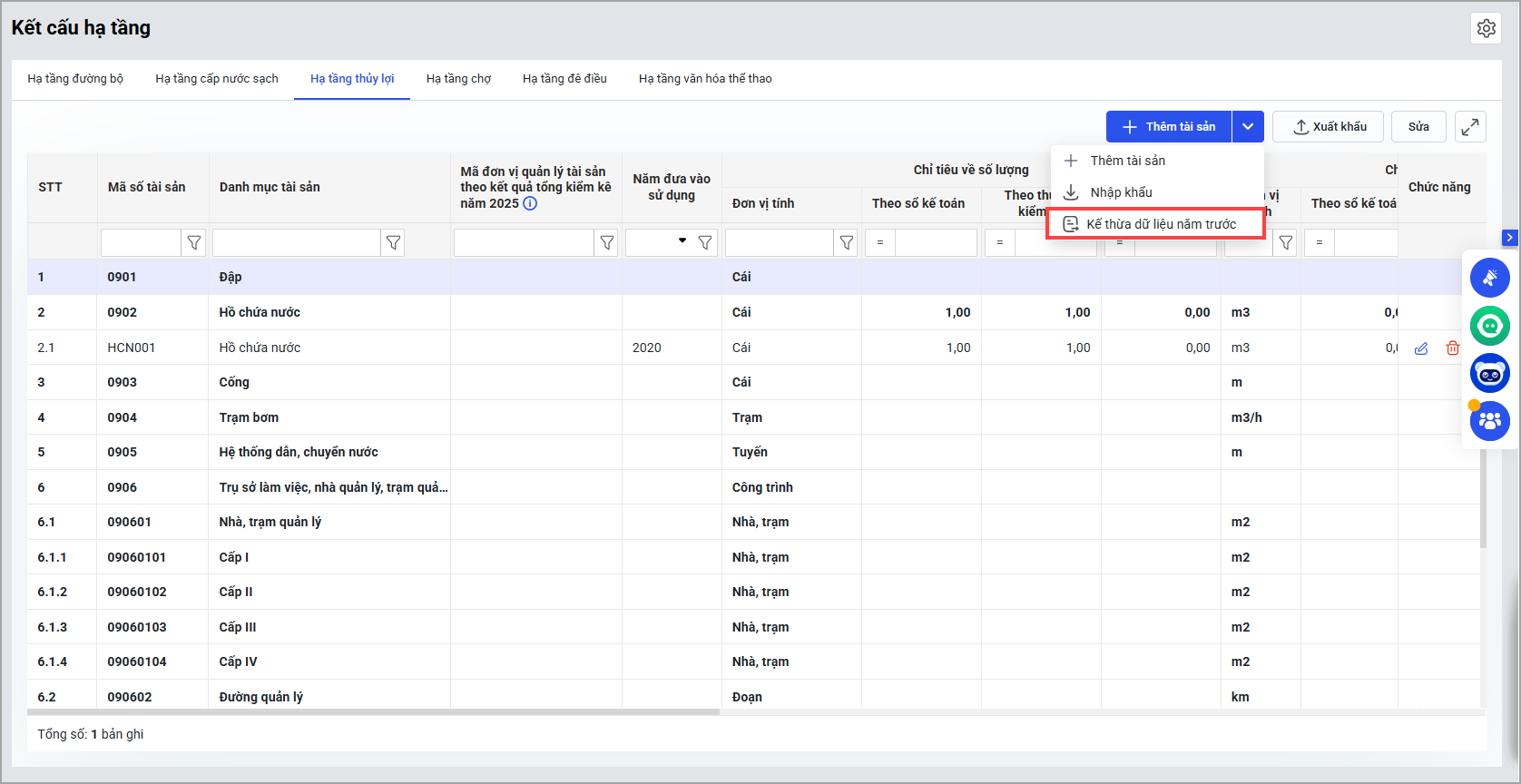The image size is (1521, 784).
Task: Click the fullscreen expand icon
Action: click(x=1470, y=127)
